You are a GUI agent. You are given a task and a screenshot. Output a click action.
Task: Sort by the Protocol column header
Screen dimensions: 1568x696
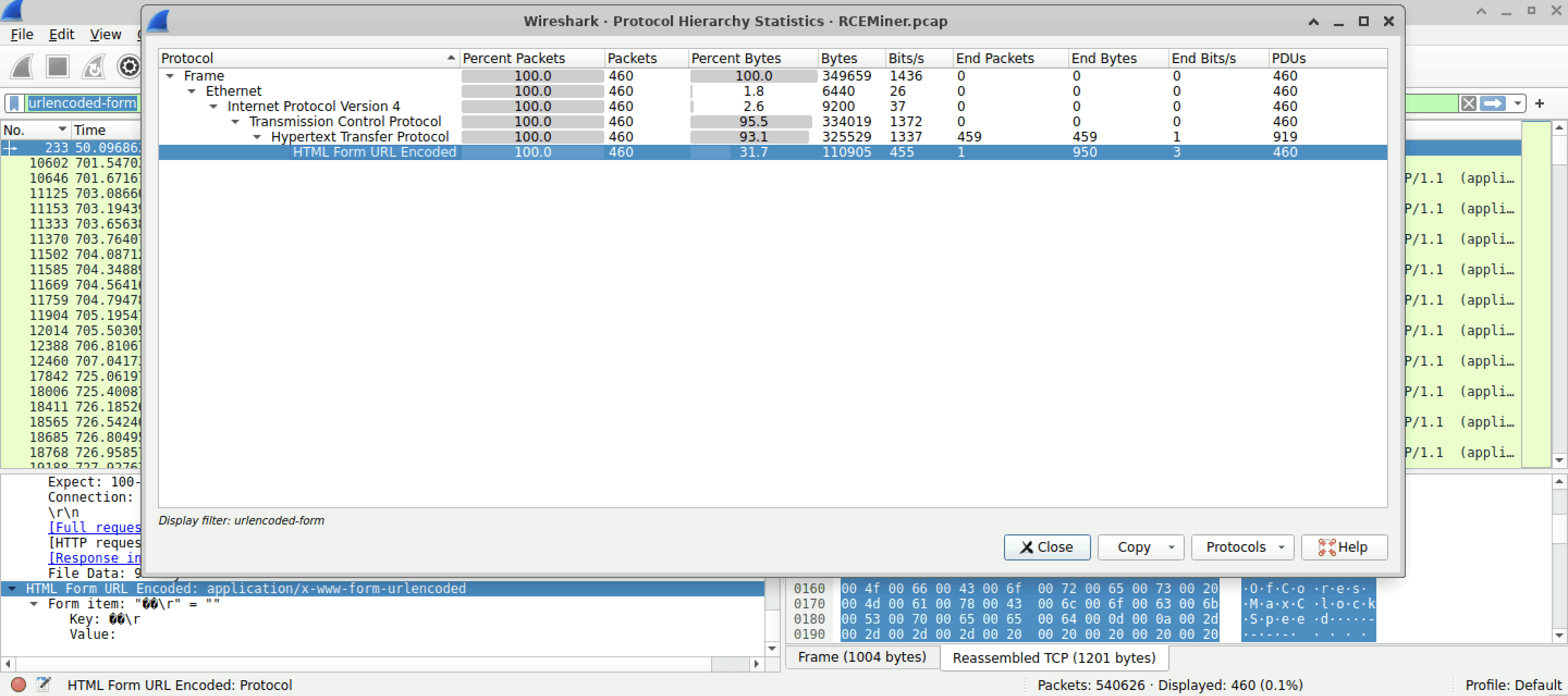click(x=309, y=58)
